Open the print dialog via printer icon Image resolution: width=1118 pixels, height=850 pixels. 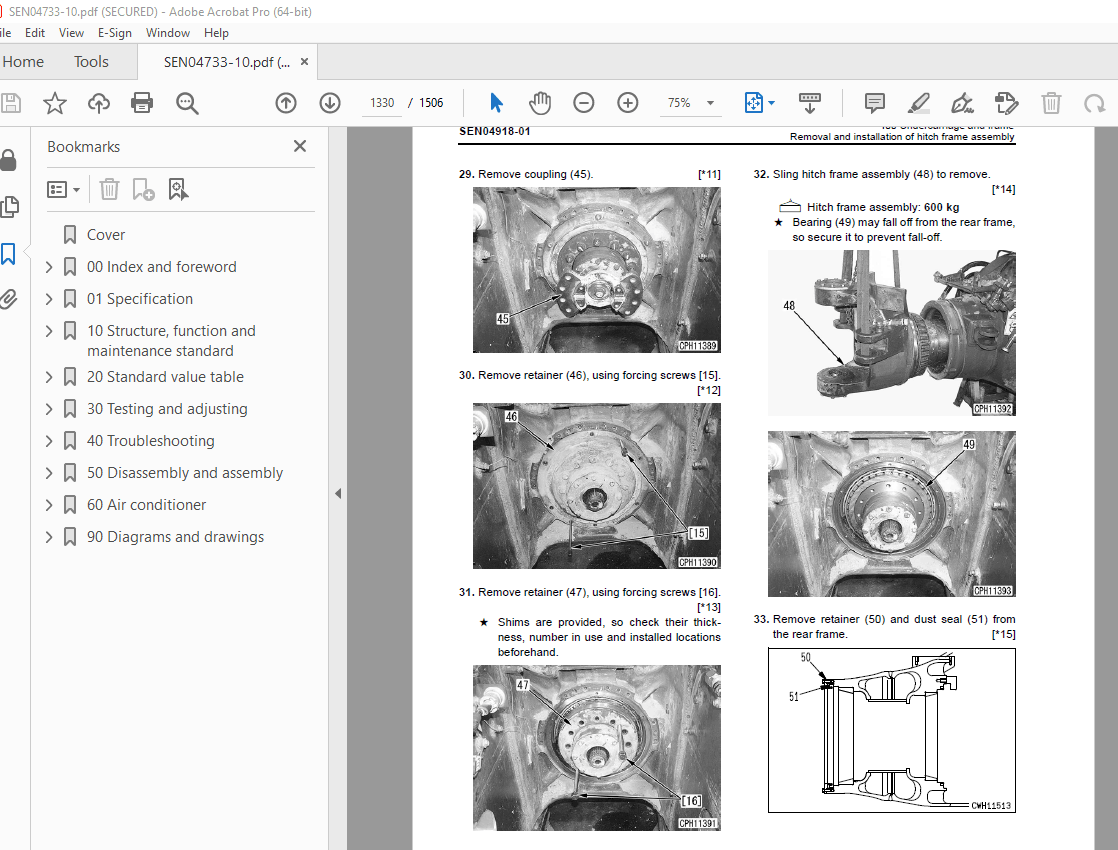pos(141,103)
